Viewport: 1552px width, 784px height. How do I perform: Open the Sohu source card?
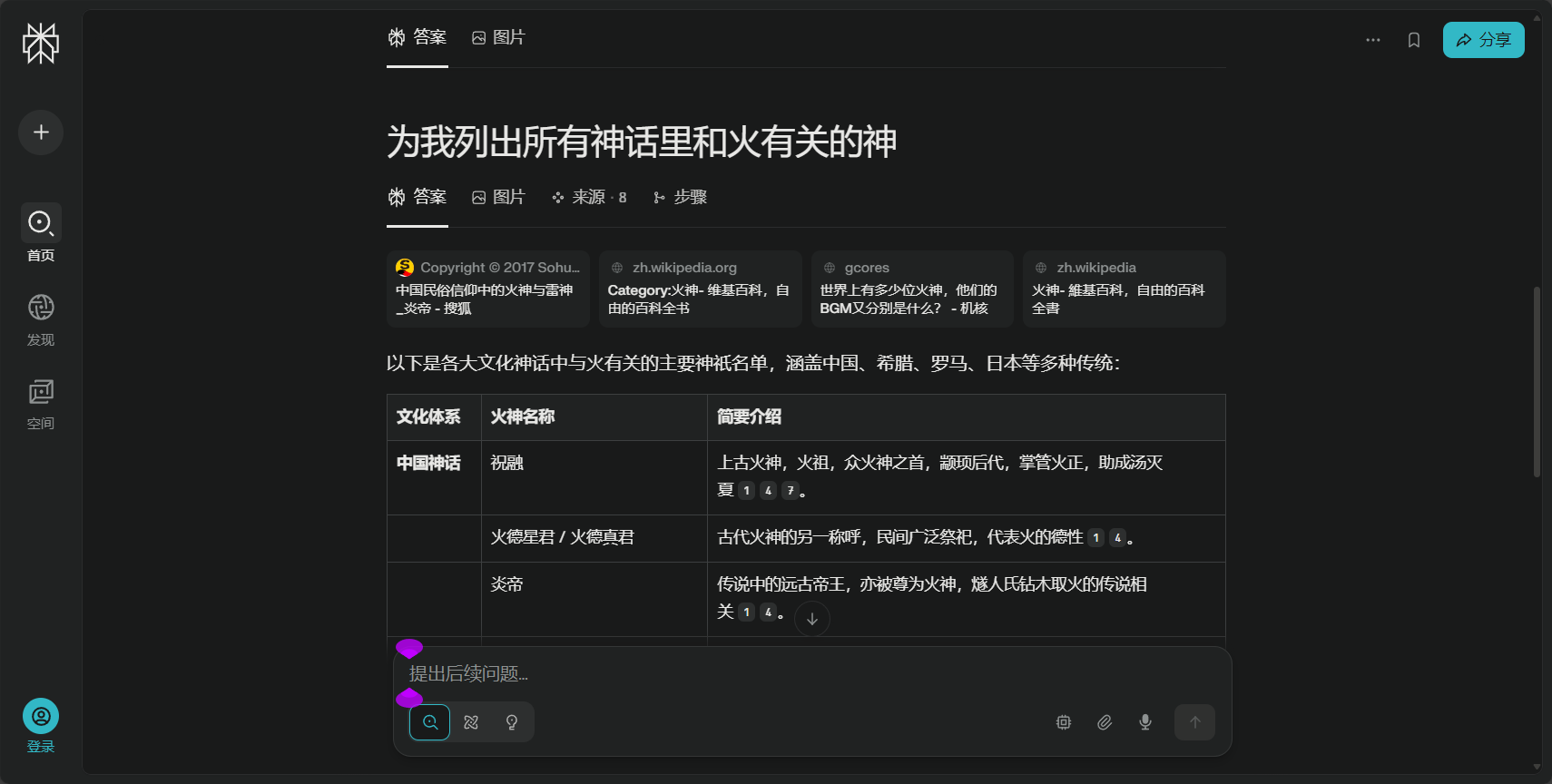coord(488,289)
